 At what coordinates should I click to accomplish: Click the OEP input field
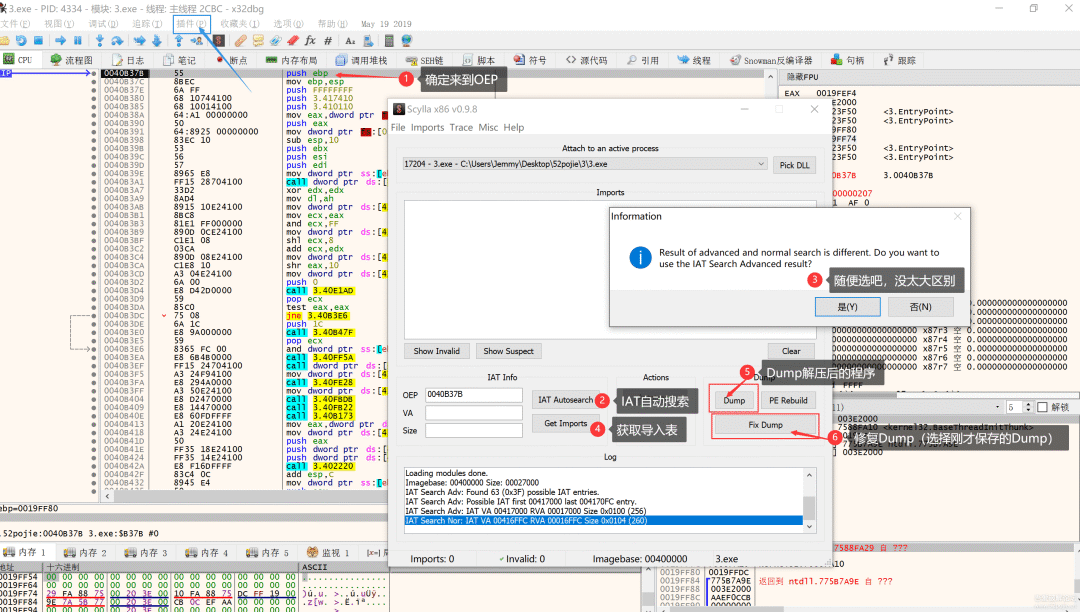click(x=474, y=394)
